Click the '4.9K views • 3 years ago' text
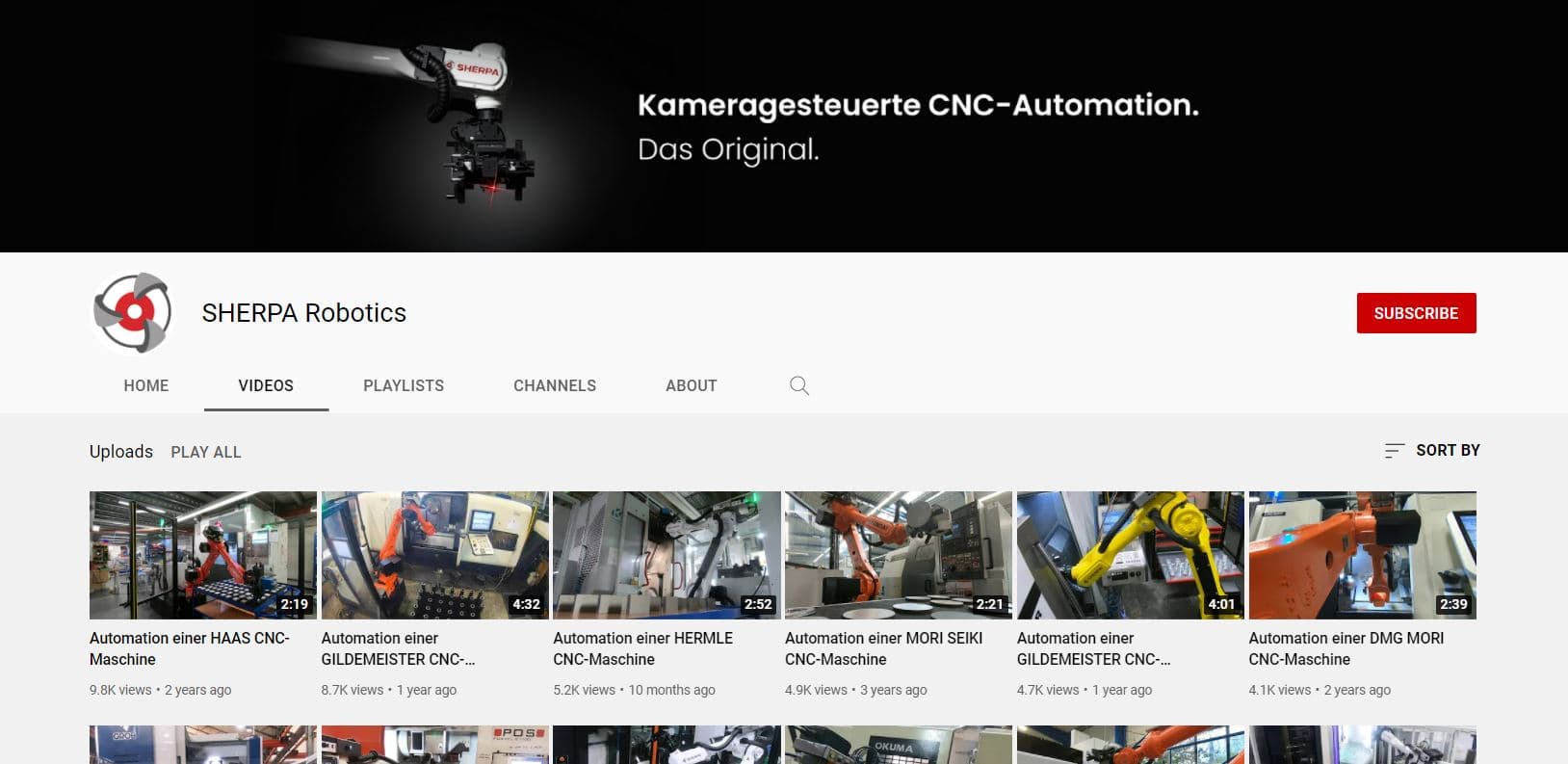Screen dimensions: 1568x764 tap(856, 690)
